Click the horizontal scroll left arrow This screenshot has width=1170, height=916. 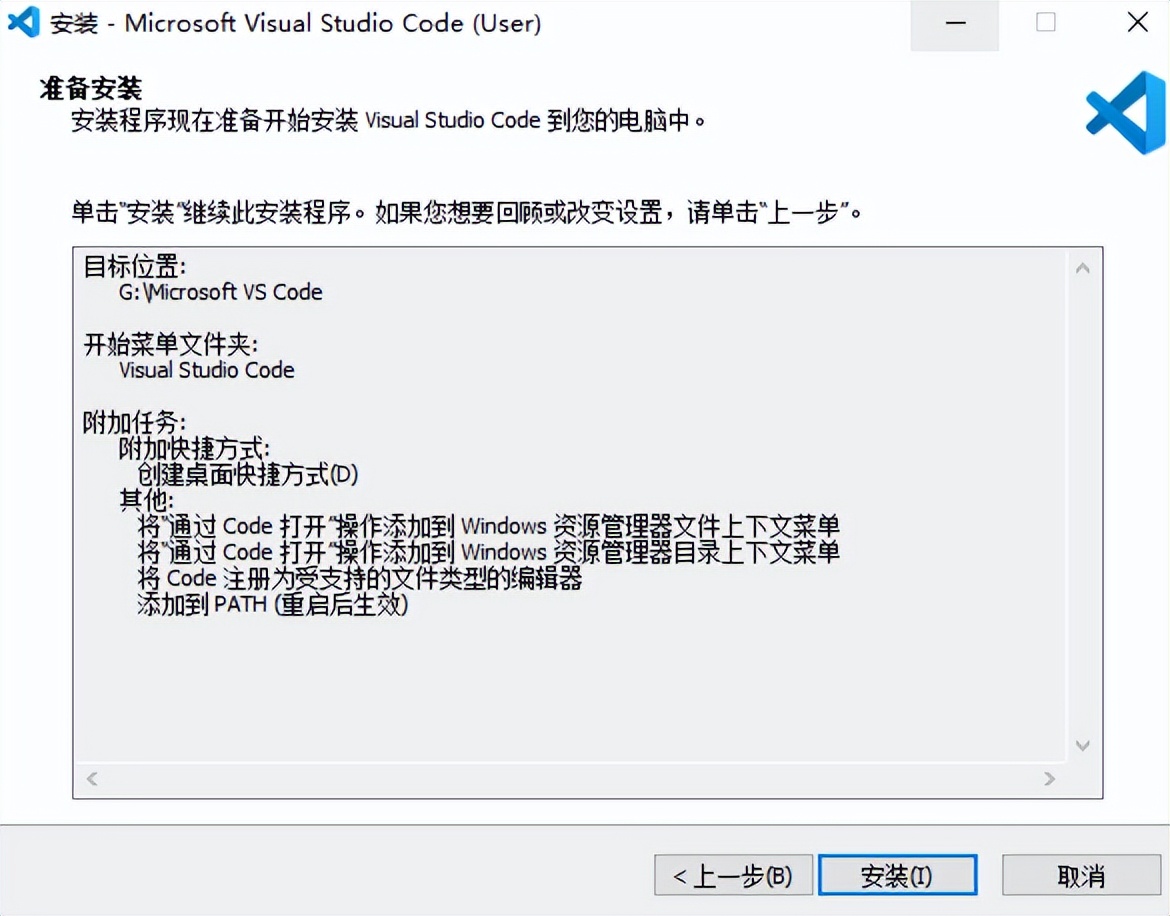pyautogui.click(x=92, y=779)
